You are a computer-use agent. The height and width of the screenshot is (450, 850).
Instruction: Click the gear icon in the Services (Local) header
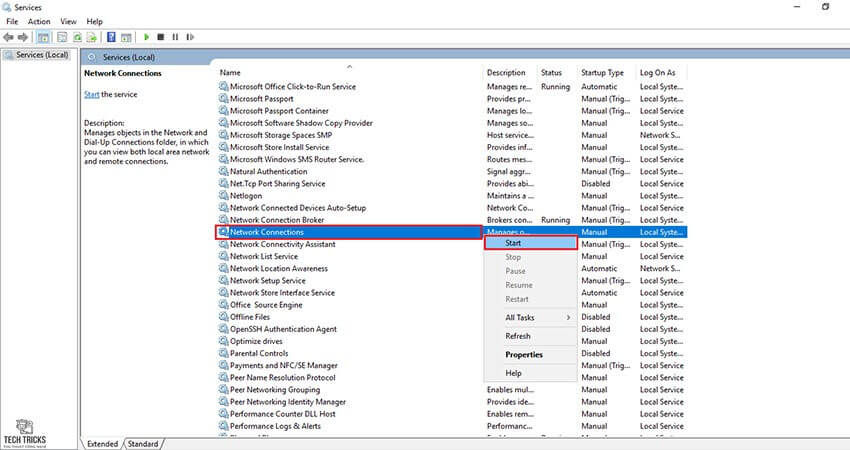click(x=92, y=57)
